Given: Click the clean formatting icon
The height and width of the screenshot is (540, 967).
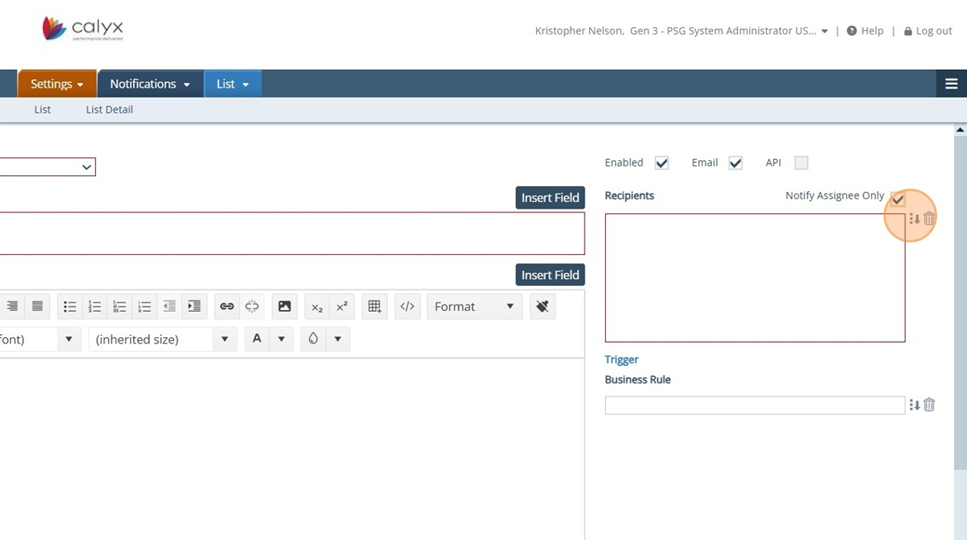Looking at the screenshot, I should (x=542, y=307).
